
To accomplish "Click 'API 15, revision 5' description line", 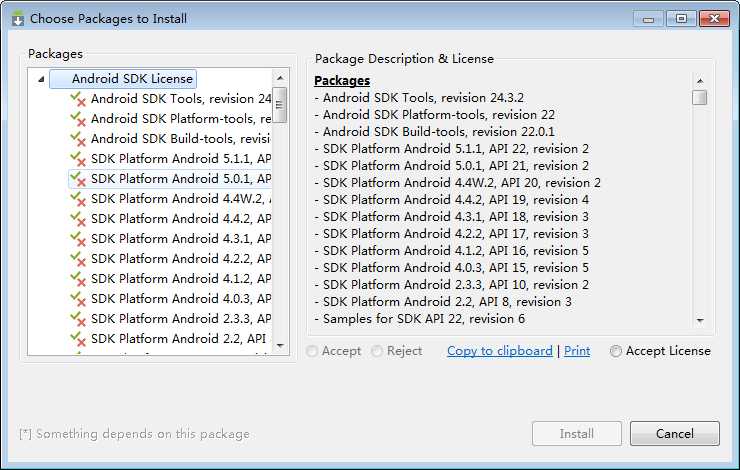I will click(452, 268).
